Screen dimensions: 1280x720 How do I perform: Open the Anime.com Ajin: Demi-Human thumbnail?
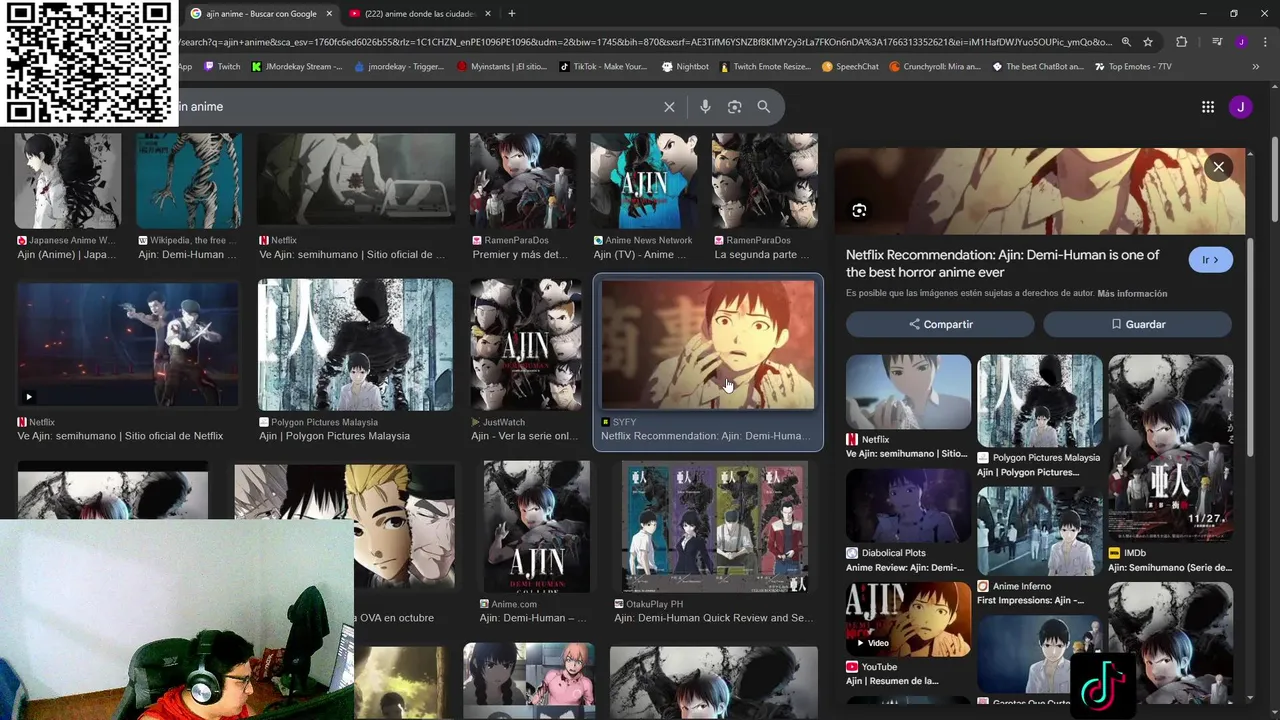click(x=537, y=526)
